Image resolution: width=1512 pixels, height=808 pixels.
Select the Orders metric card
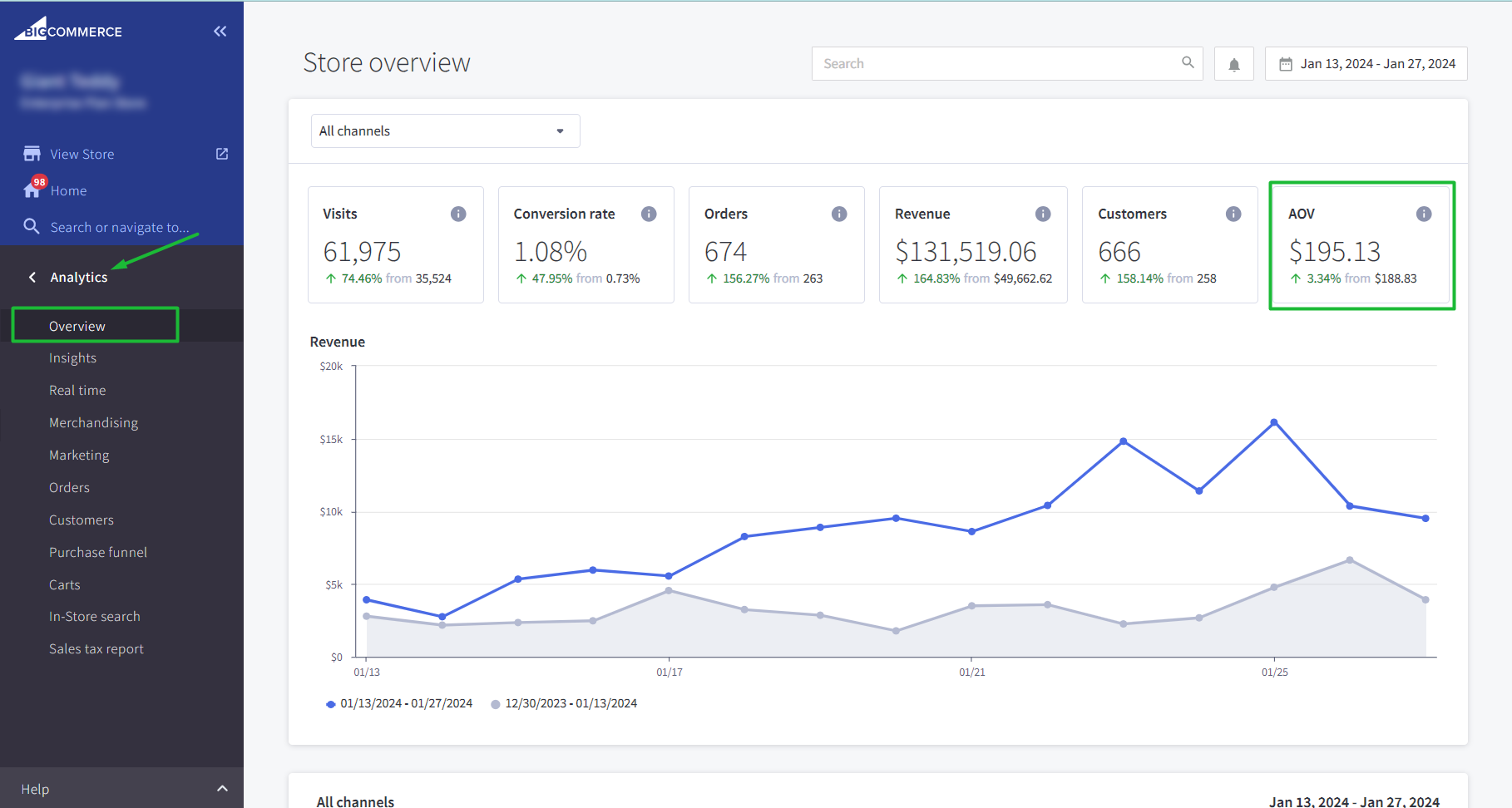[777, 244]
